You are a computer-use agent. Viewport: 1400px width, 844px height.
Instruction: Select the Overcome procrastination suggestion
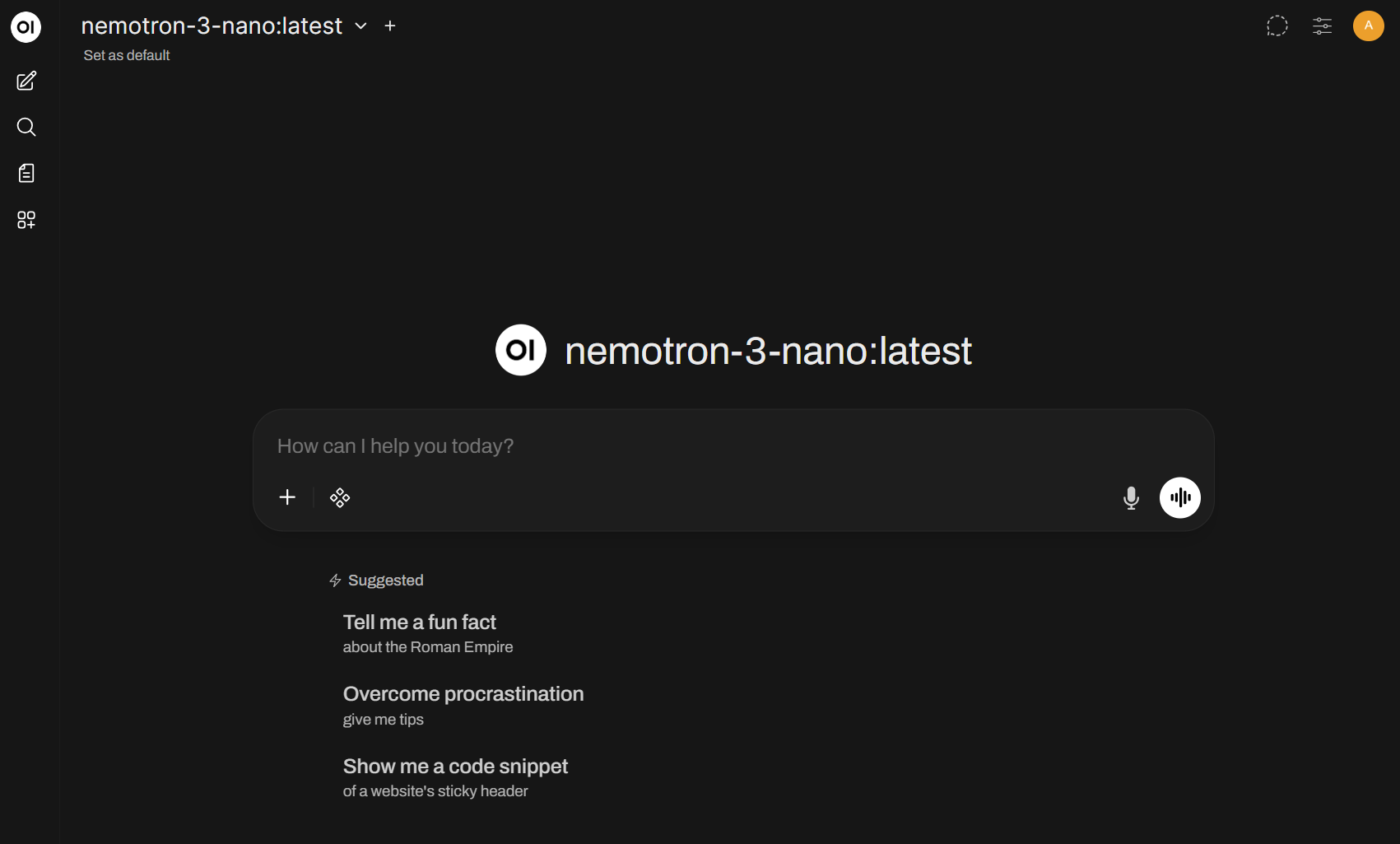click(x=463, y=704)
